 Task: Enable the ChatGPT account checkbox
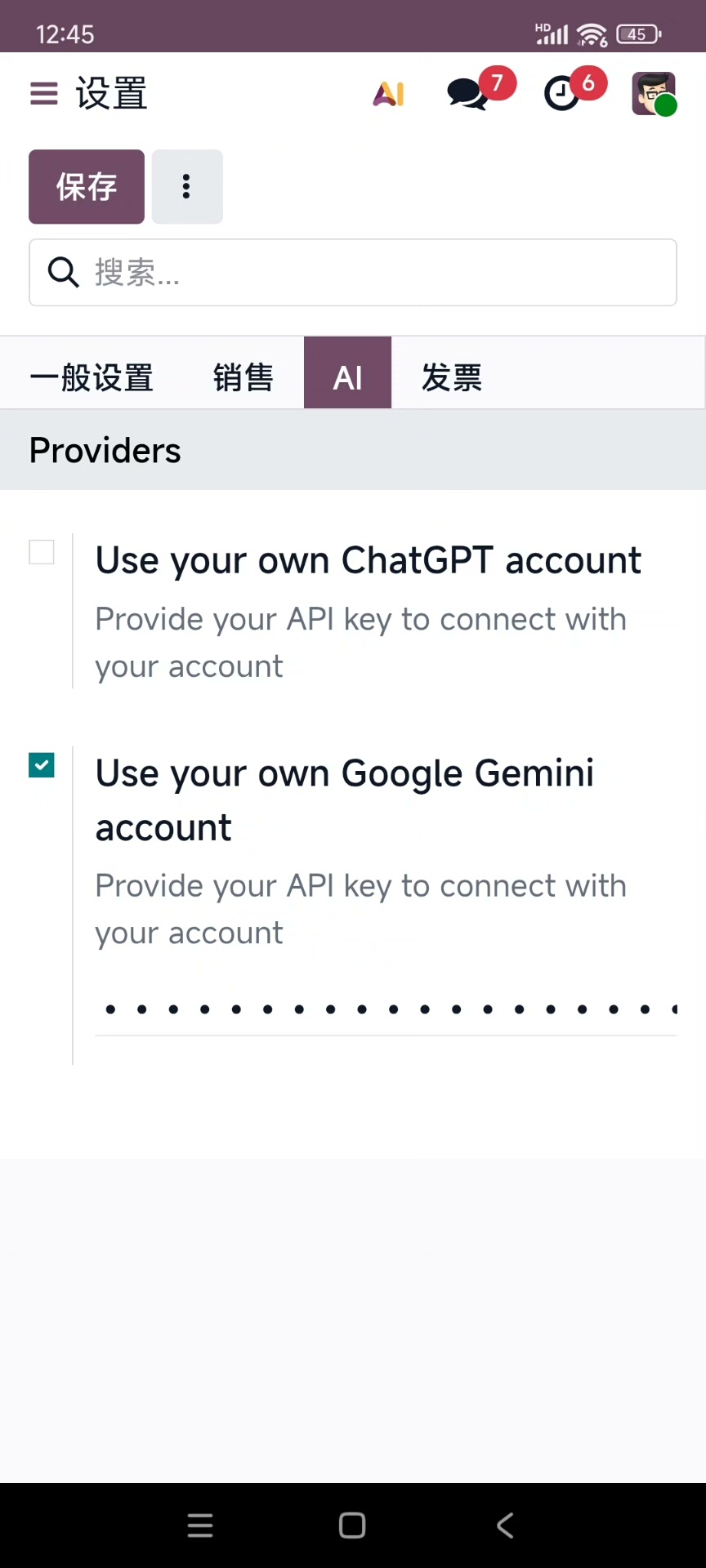point(42,552)
